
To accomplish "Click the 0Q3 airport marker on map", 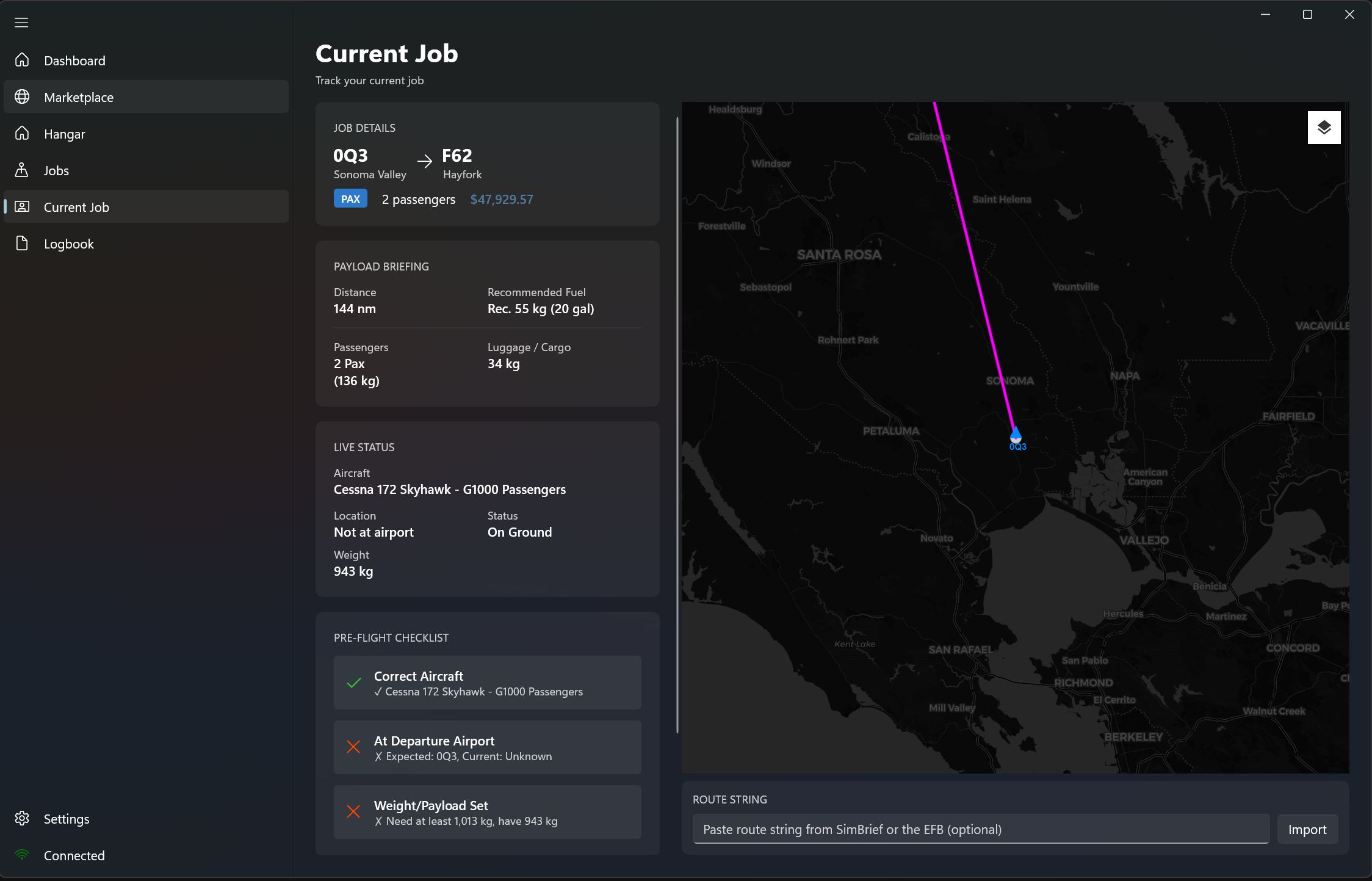I will pos(1016,436).
